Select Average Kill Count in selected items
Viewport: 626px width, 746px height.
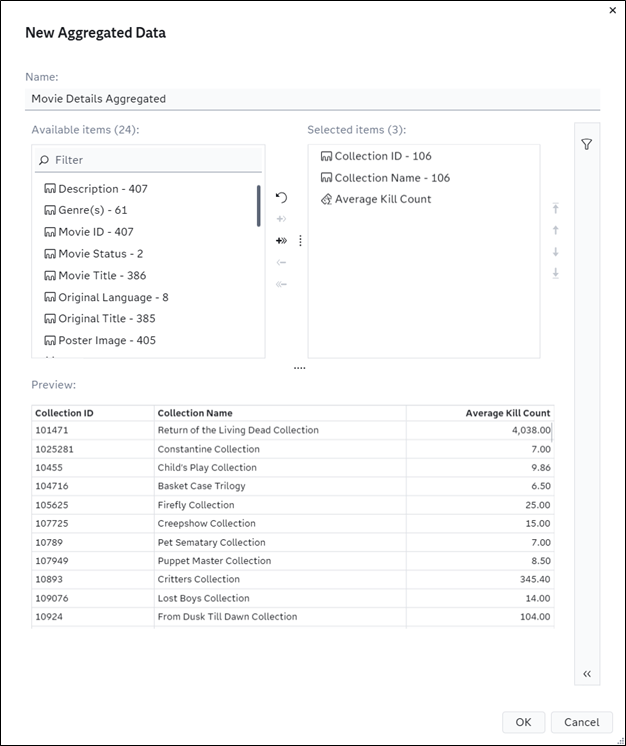pyautogui.click(x=383, y=199)
